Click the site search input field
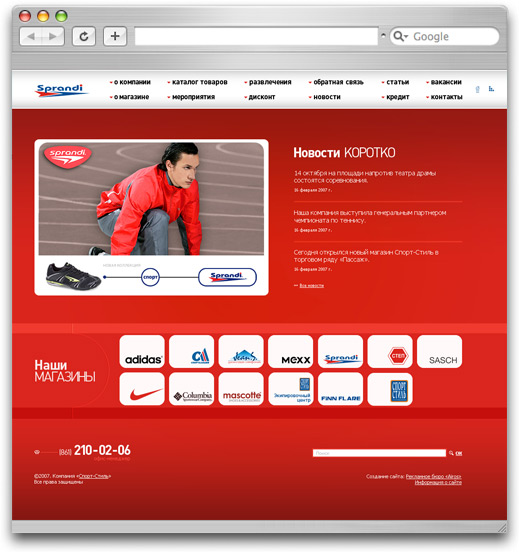The height and width of the screenshot is (553, 519). click(379, 453)
